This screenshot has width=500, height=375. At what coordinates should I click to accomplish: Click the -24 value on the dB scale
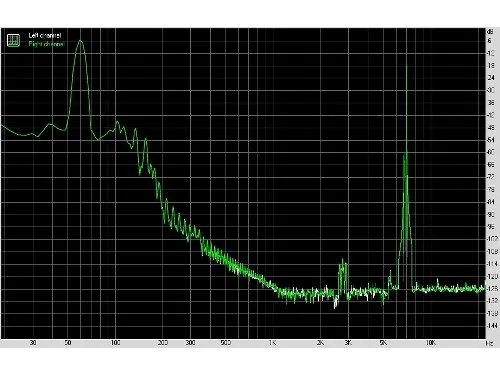[x=491, y=78]
